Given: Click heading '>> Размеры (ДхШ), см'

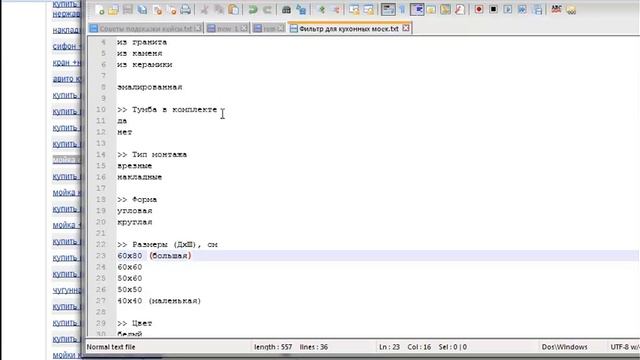Looking at the screenshot, I should [x=167, y=244].
